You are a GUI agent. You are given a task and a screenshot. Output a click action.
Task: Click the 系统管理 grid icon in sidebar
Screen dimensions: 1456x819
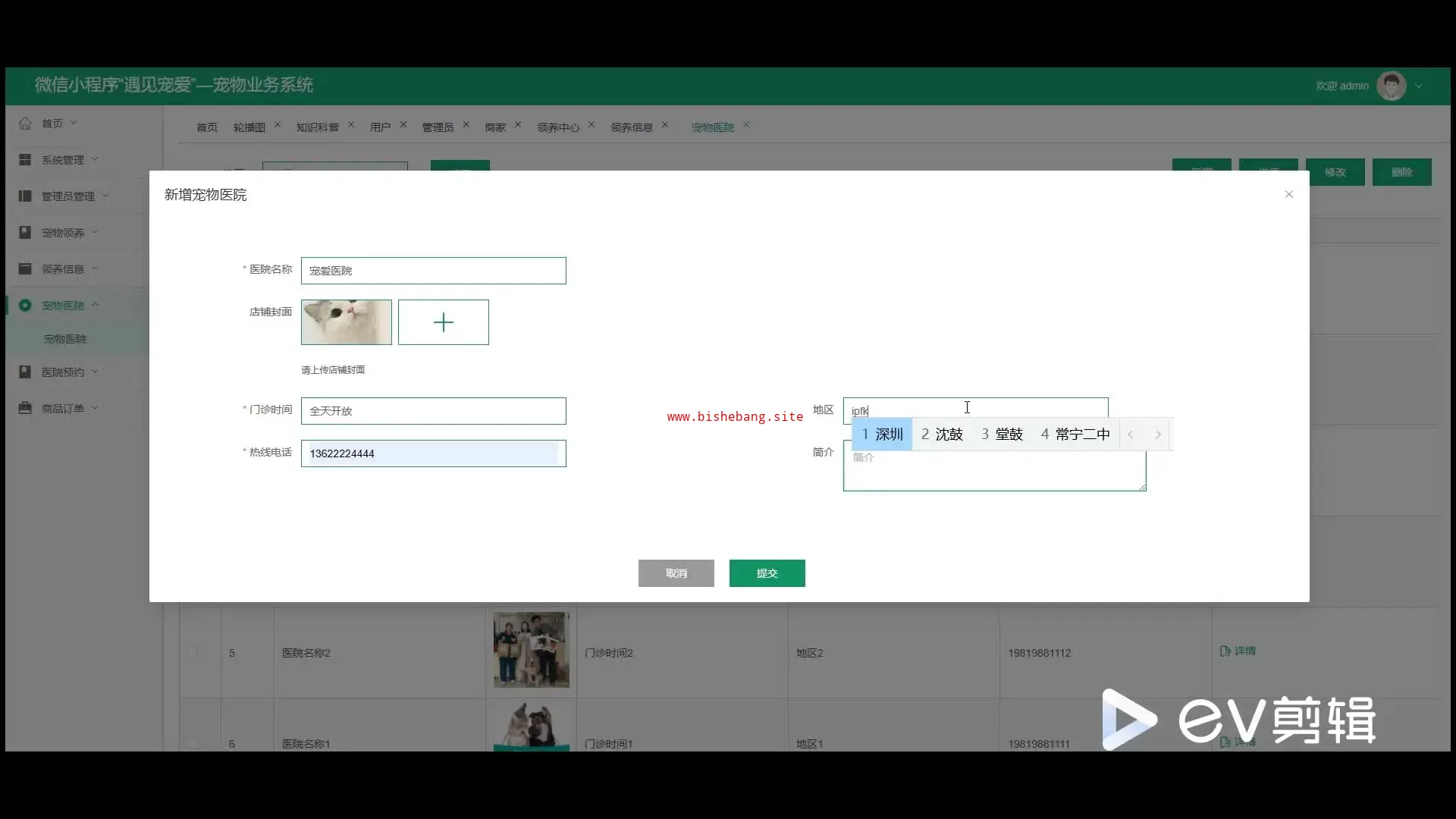pyautogui.click(x=25, y=159)
